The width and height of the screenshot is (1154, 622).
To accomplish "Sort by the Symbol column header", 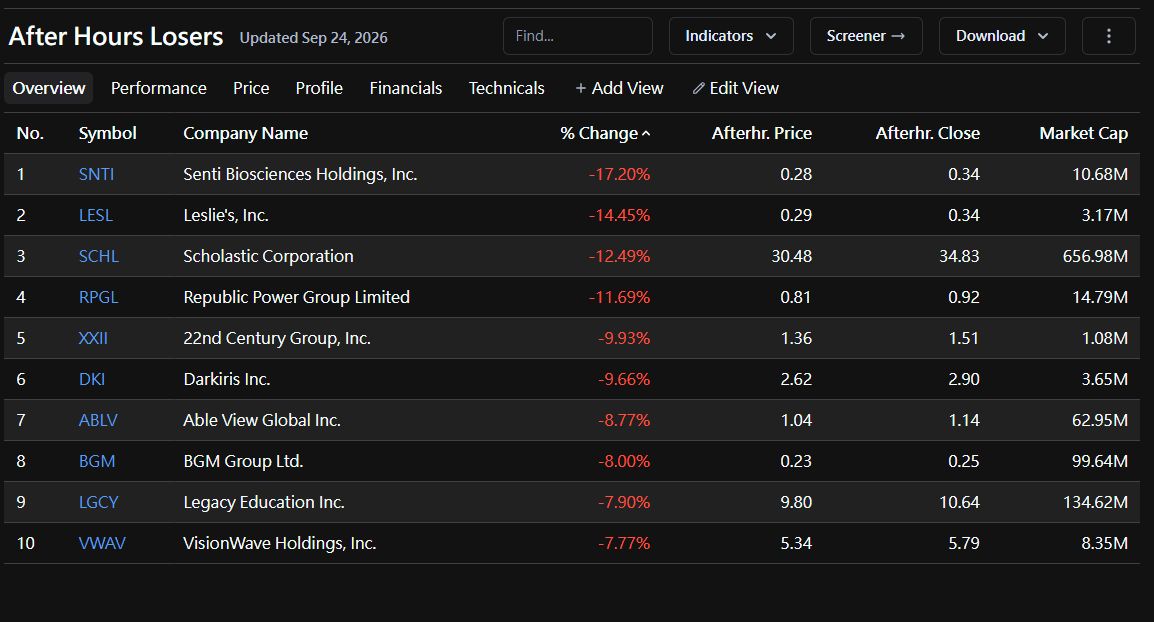I will pos(107,133).
